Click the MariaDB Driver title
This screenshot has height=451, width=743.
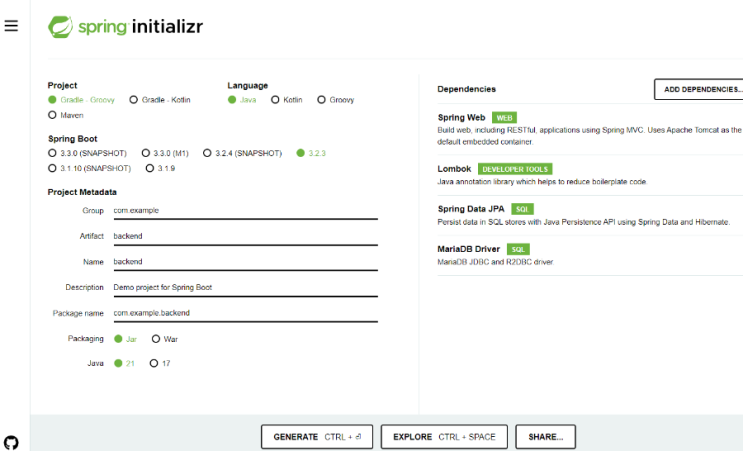click(x=469, y=249)
